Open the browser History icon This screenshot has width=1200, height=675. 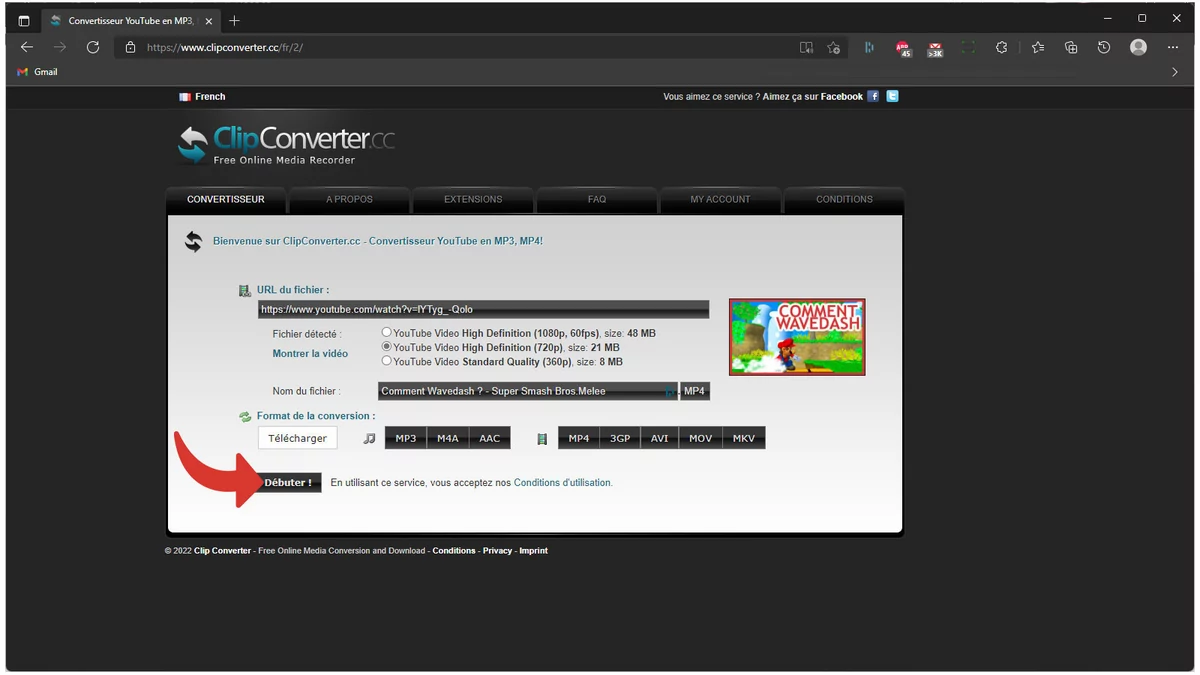point(1104,47)
